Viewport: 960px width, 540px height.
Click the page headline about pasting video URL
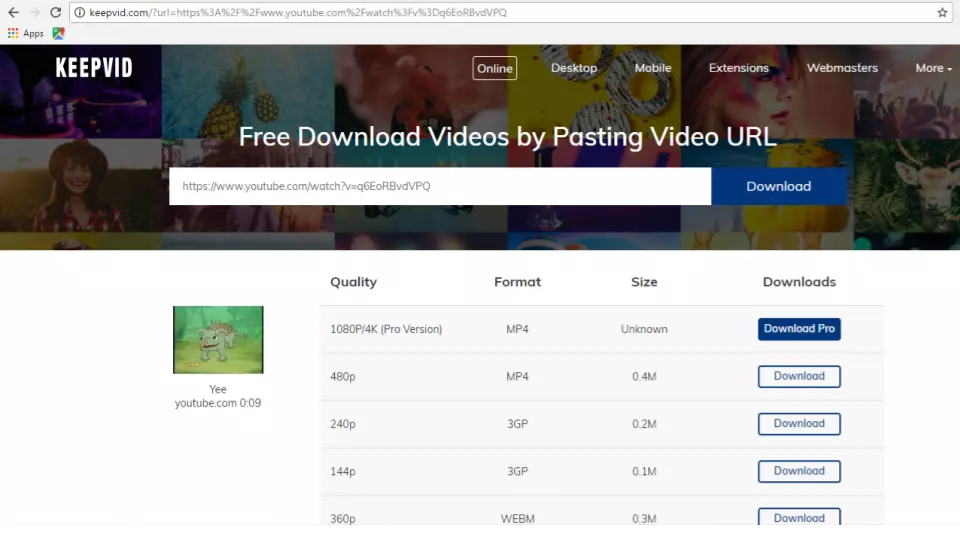[x=508, y=137]
